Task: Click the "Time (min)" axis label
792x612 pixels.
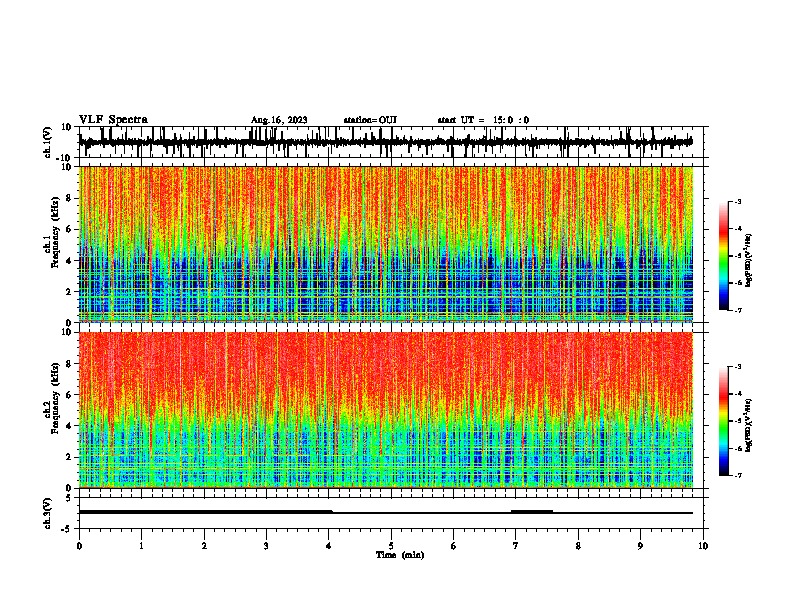Action: click(400, 555)
